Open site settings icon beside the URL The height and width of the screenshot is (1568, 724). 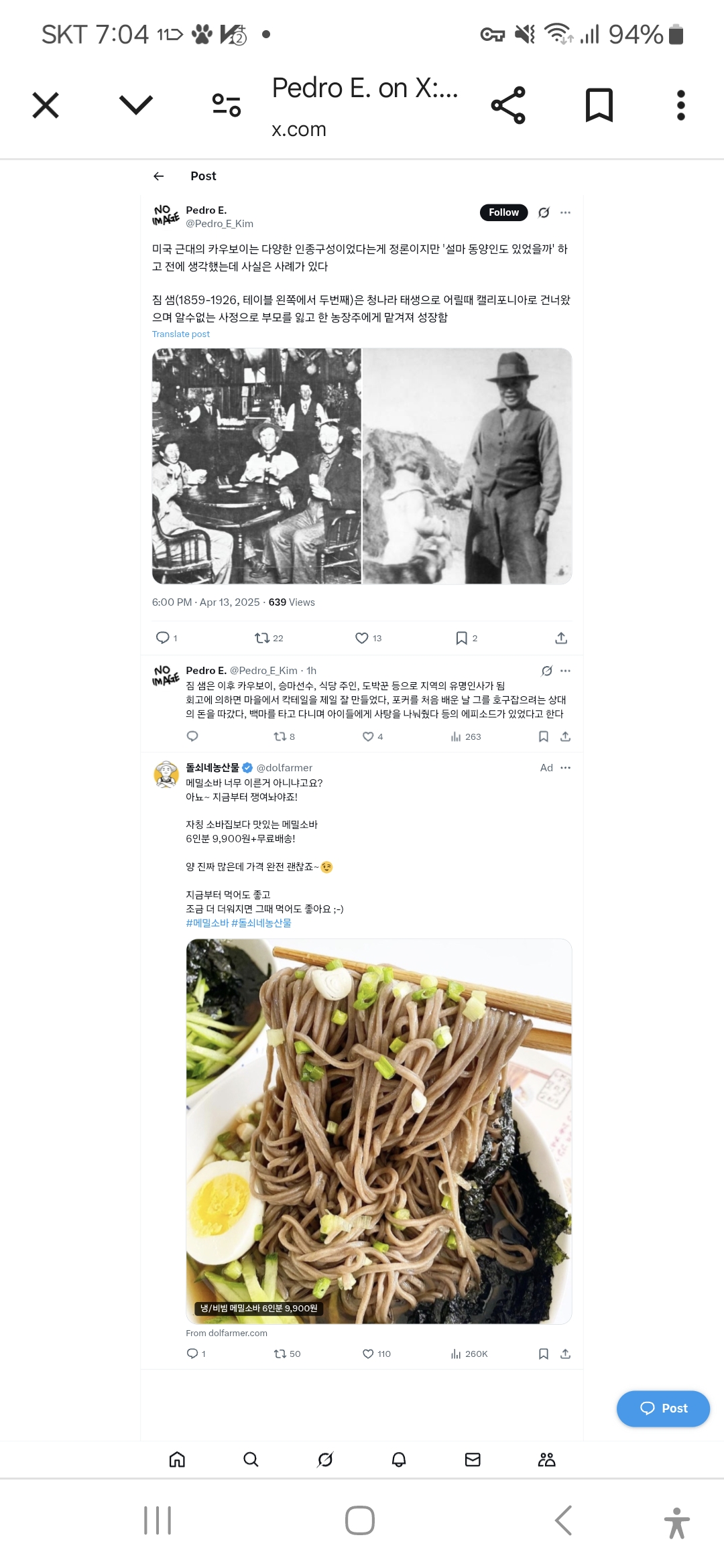(227, 105)
